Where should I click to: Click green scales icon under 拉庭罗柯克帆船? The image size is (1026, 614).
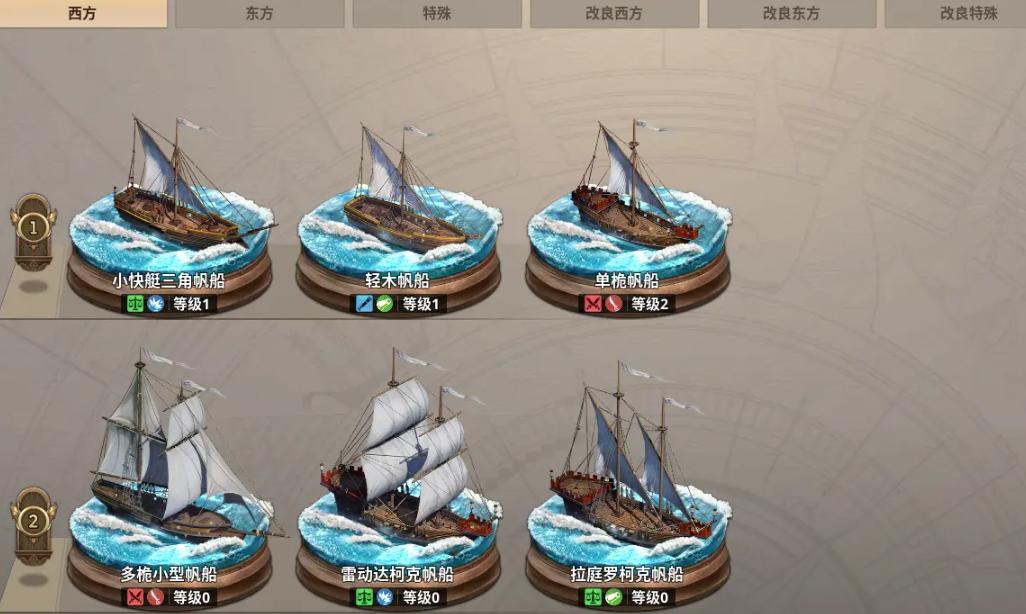[x=593, y=597]
